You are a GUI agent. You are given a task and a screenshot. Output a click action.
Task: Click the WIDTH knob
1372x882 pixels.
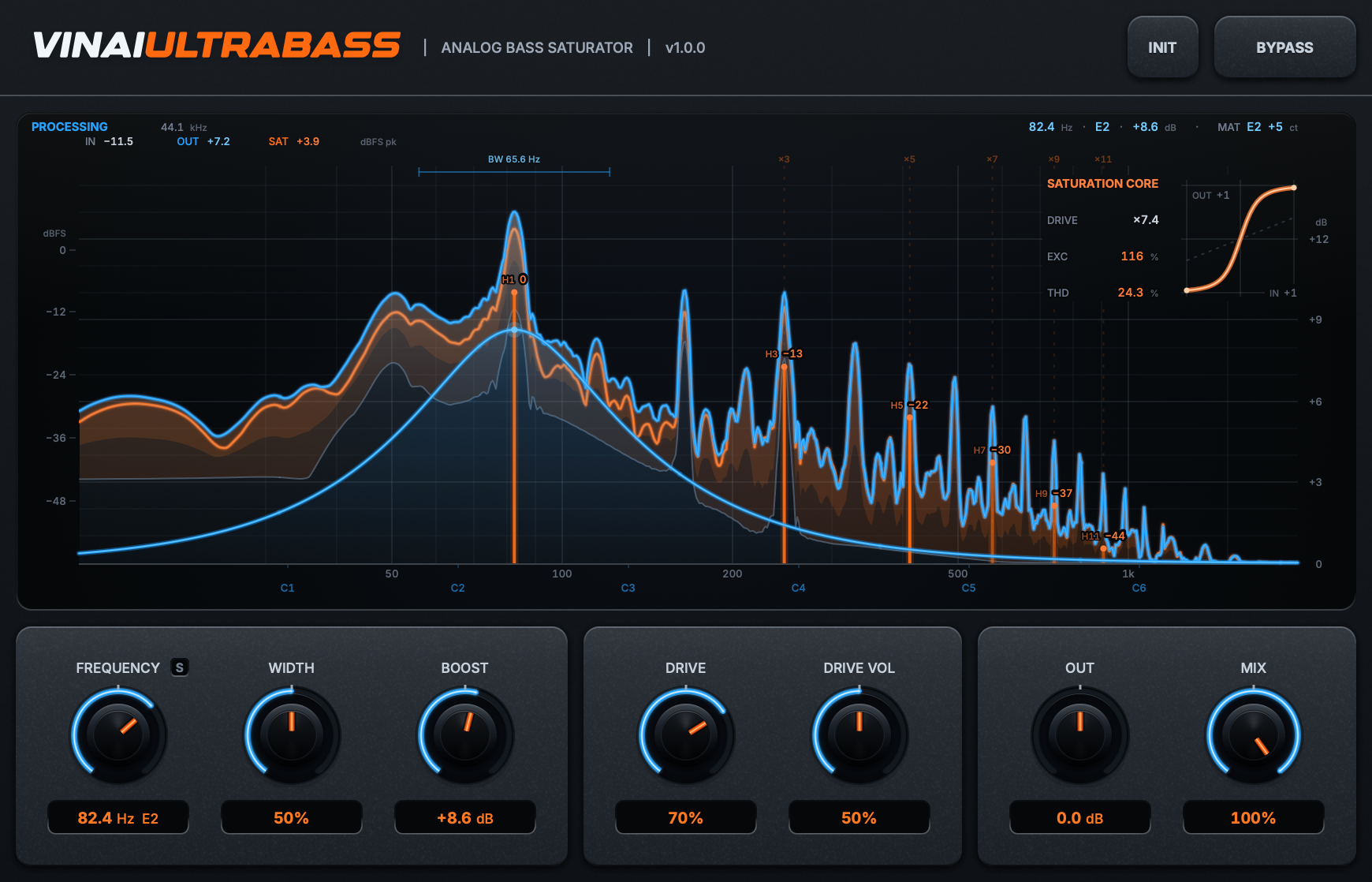(292, 734)
